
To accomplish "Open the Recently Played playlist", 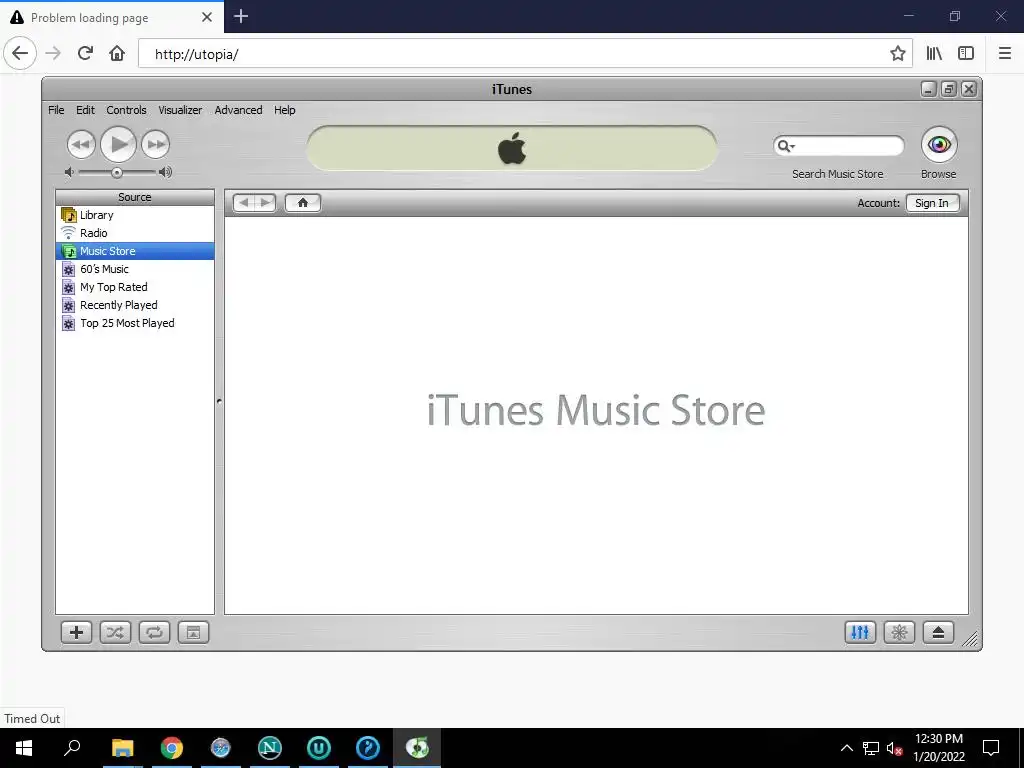I will coord(135,305).
